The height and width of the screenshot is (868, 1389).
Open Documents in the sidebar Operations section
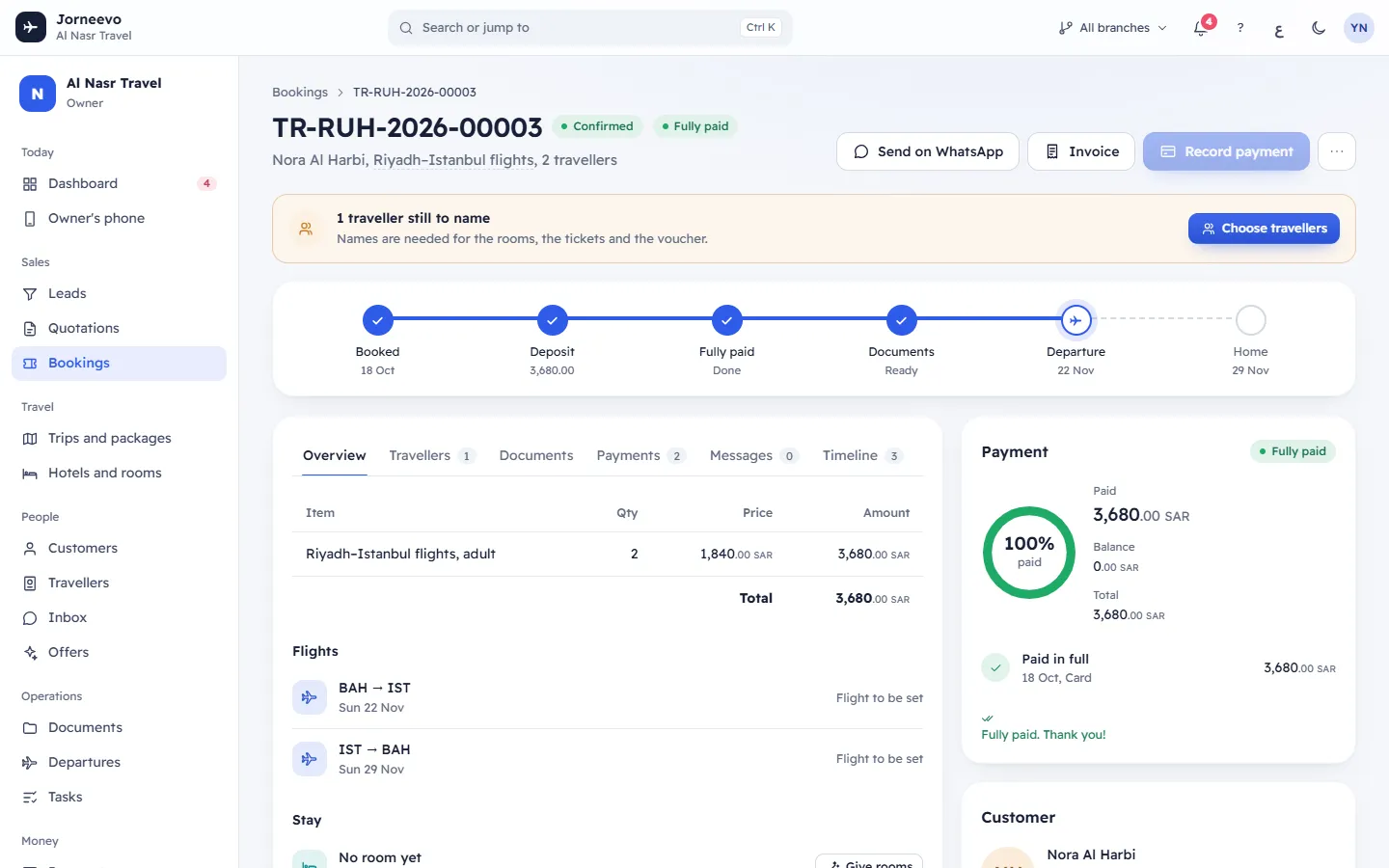[119, 727]
